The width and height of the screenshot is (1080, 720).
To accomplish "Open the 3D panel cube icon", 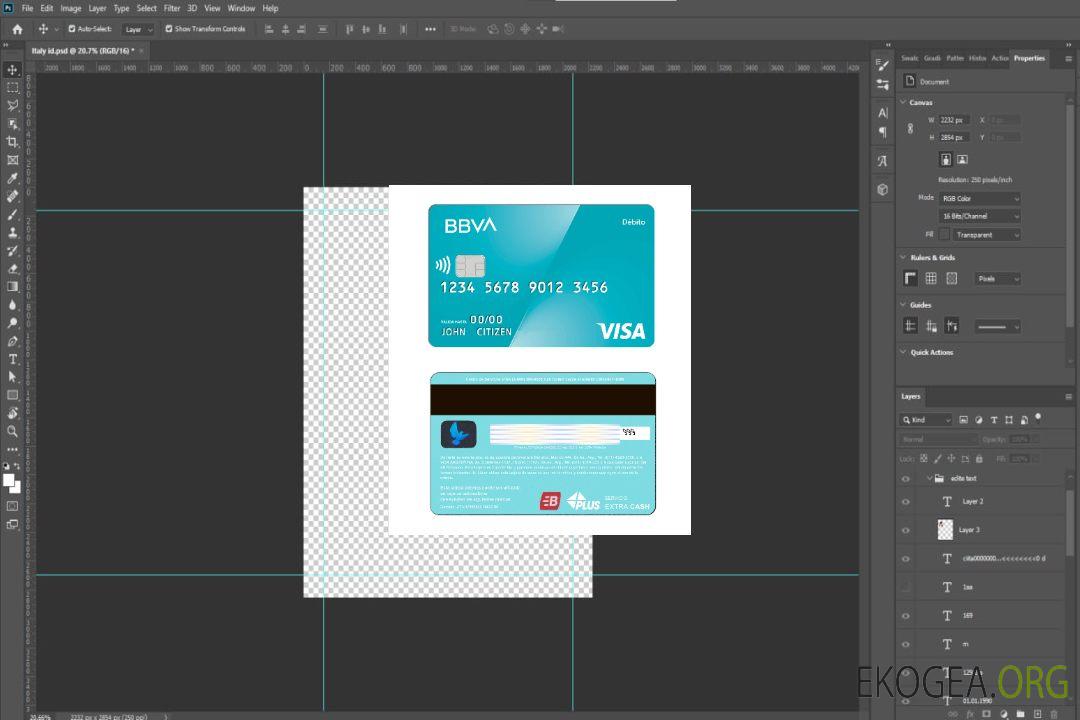I will (883, 189).
